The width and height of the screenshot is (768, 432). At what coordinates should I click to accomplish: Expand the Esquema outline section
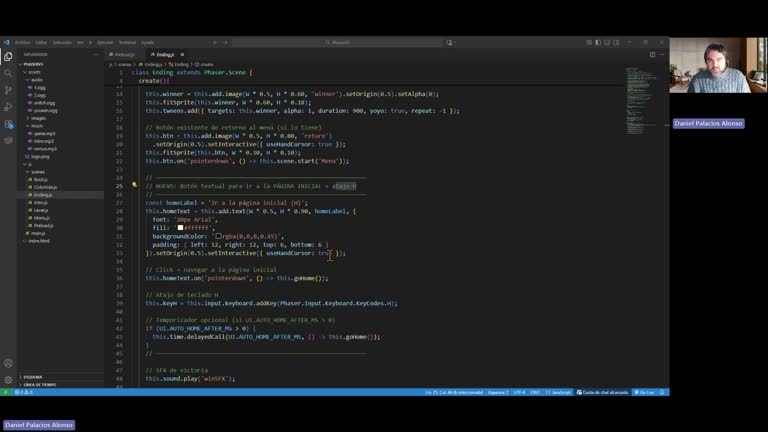(33, 377)
